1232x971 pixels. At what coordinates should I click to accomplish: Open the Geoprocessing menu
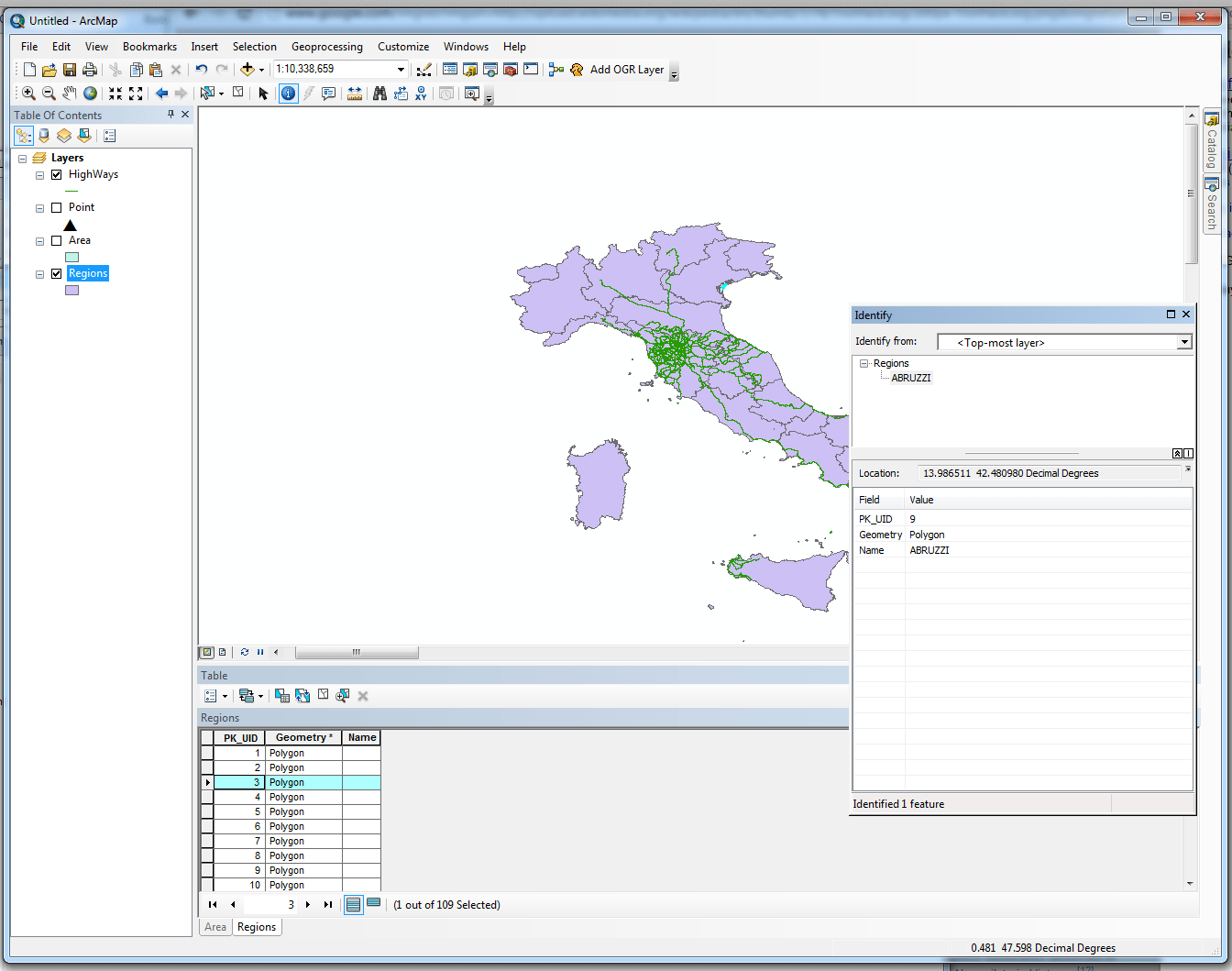coord(327,47)
